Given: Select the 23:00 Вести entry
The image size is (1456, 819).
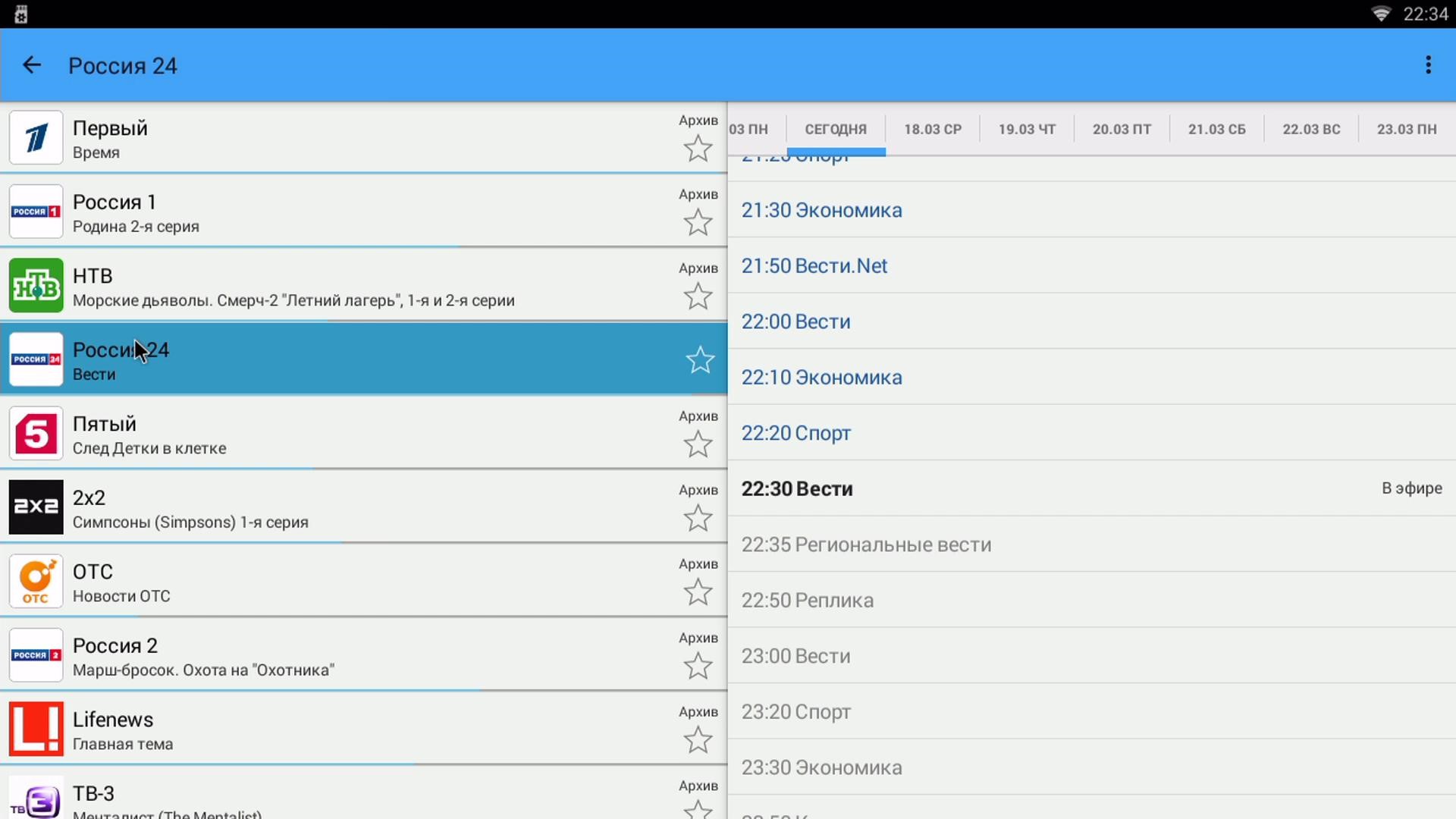Looking at the screenshot, I should tap(1091, 656).
